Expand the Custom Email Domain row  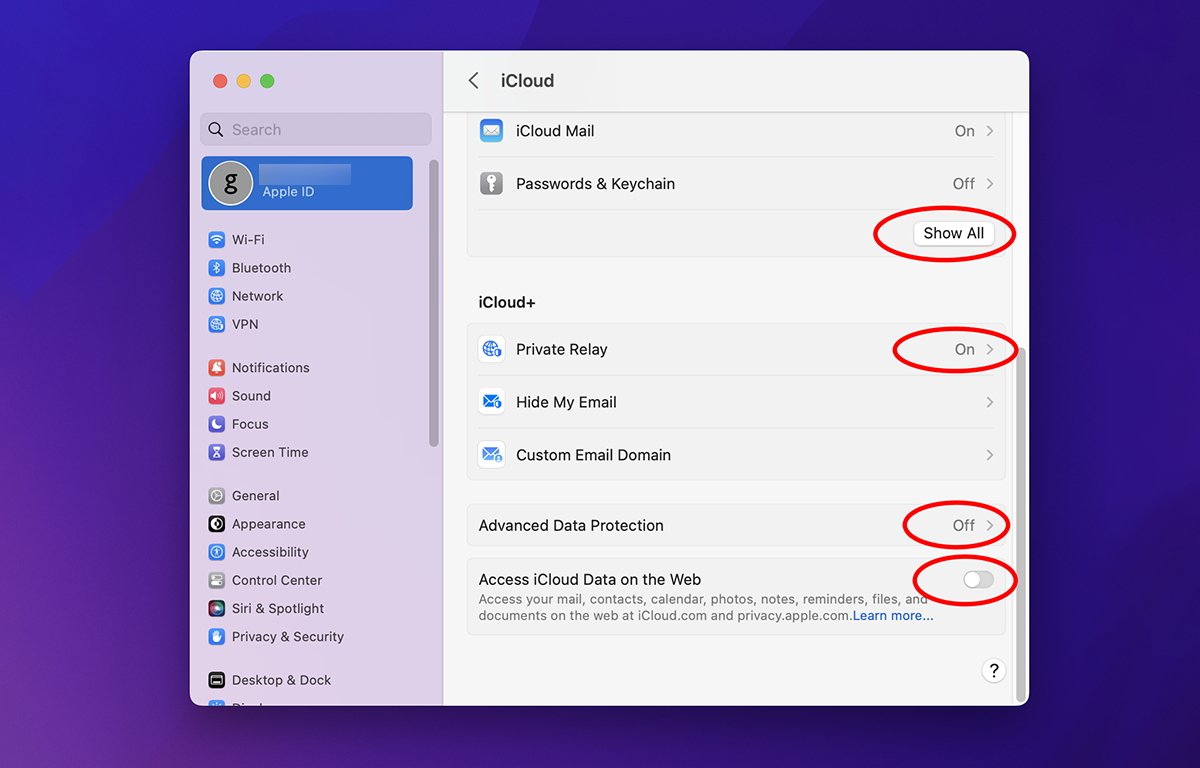point(737,454)
